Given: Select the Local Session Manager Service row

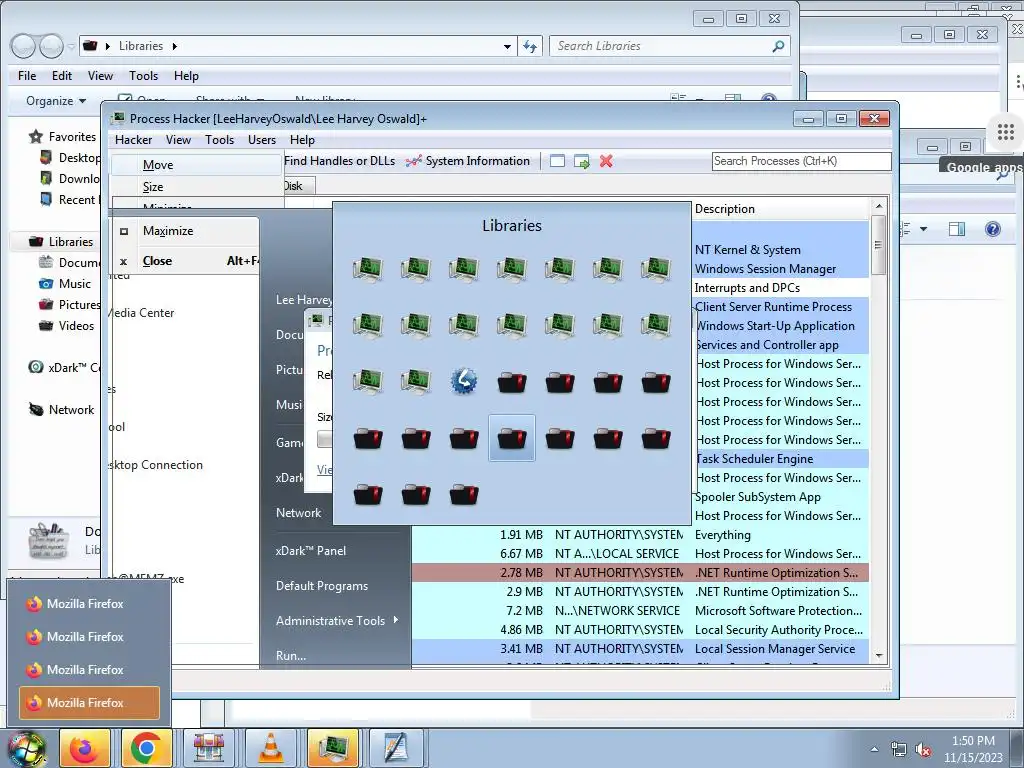Looking at the screenshot, I should pos(640,649).
